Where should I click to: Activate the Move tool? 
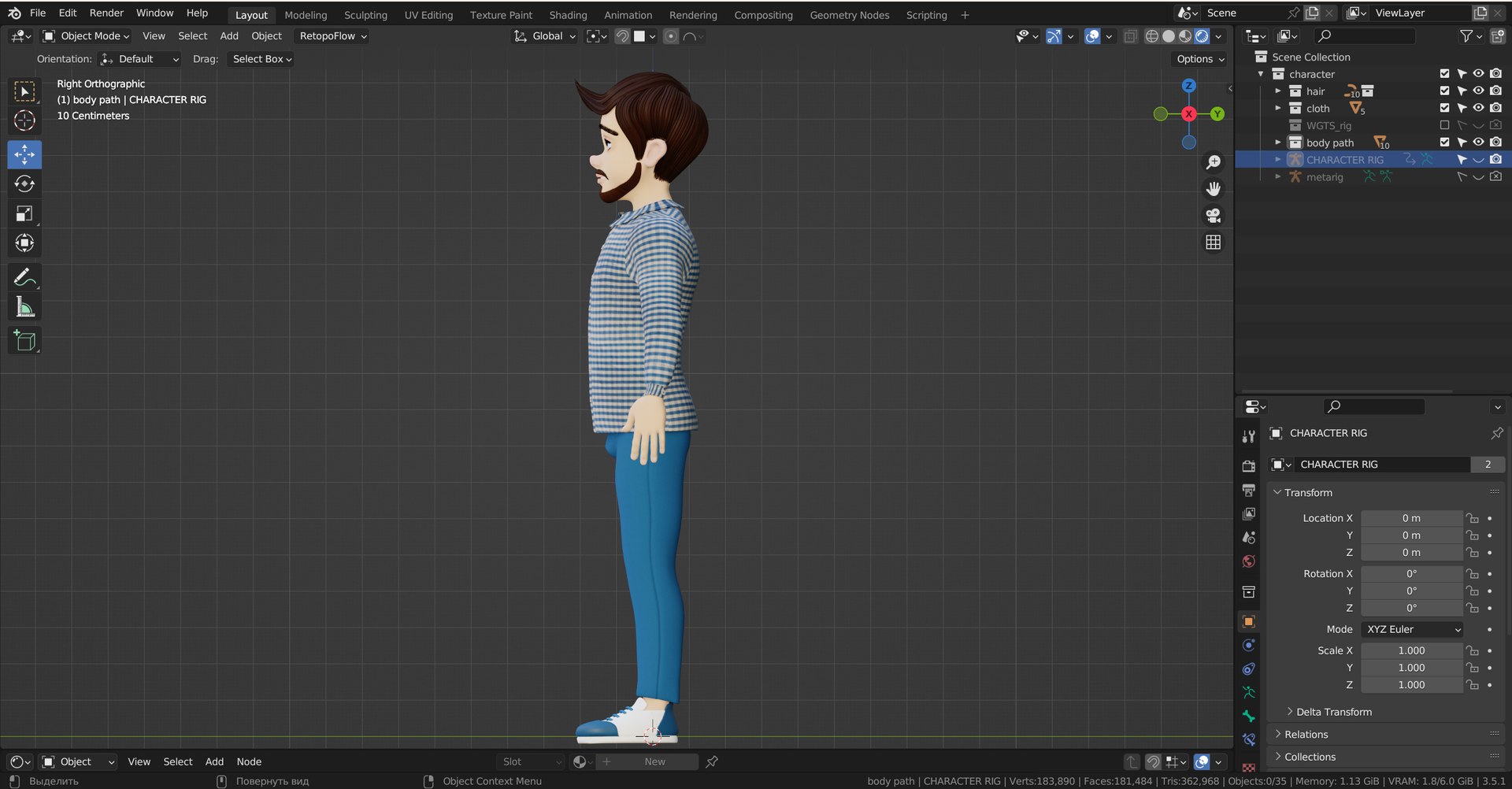(x=24, y=154)
